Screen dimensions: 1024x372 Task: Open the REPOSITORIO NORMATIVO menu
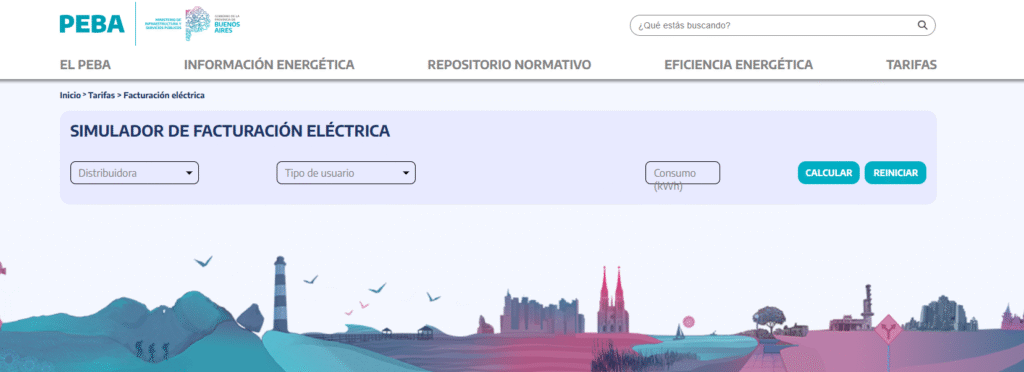coord(509,65)
